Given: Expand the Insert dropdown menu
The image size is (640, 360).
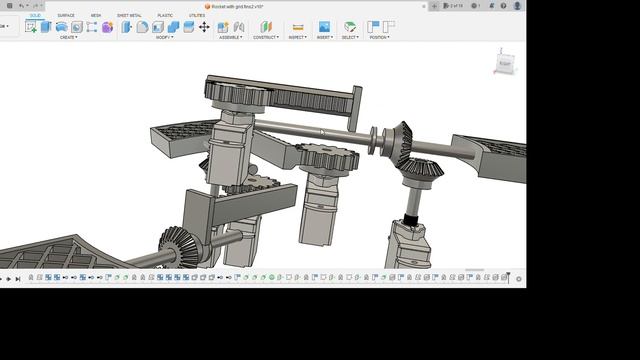Looking at the screenshot, I should pos(325,37).
